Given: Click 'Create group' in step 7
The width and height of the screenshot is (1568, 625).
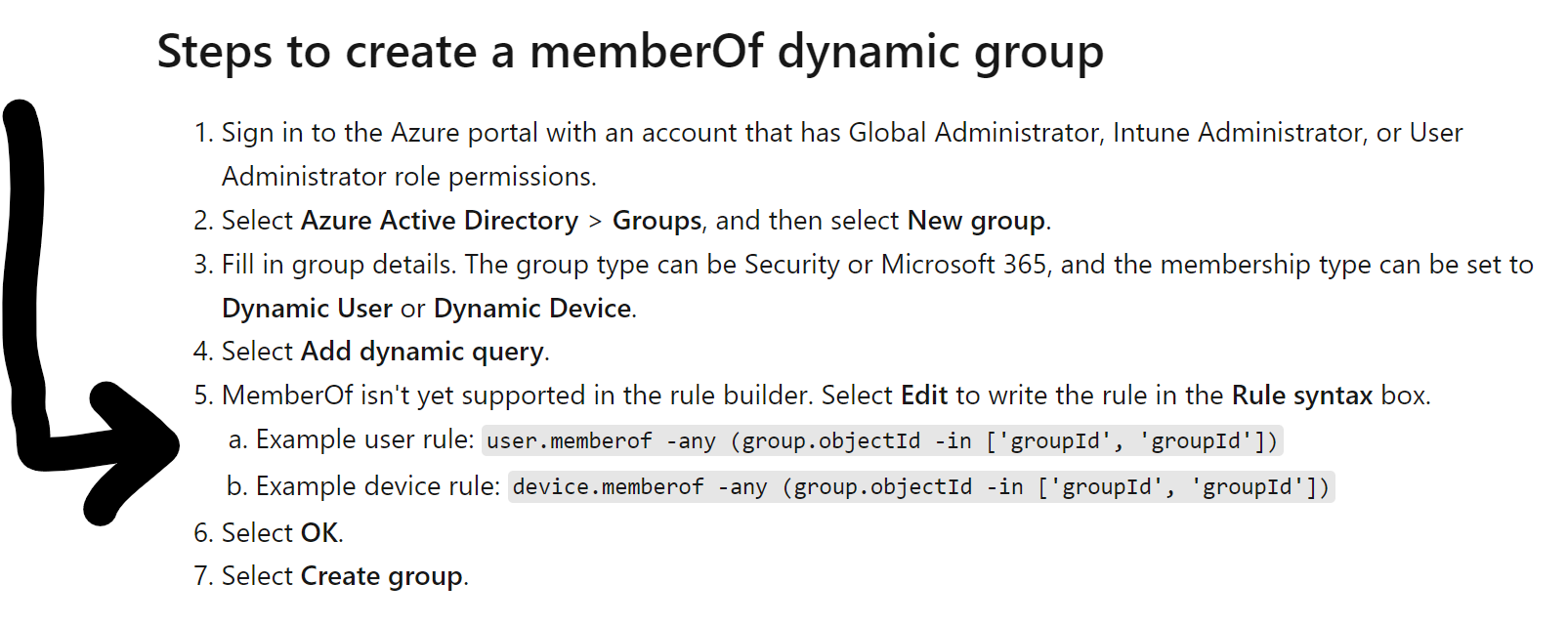Looking at the screenshot, I should (x=382, y=576).
